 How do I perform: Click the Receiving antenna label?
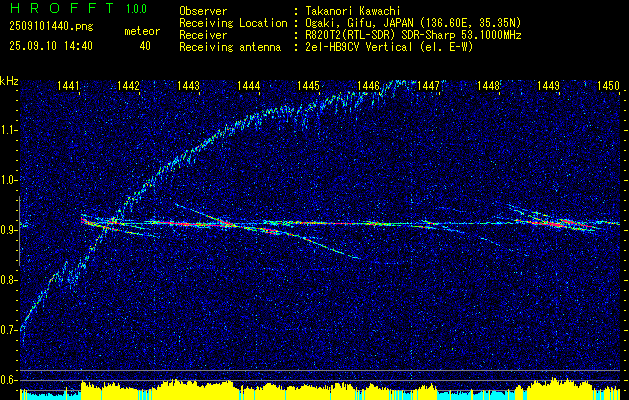coord(230,47)
